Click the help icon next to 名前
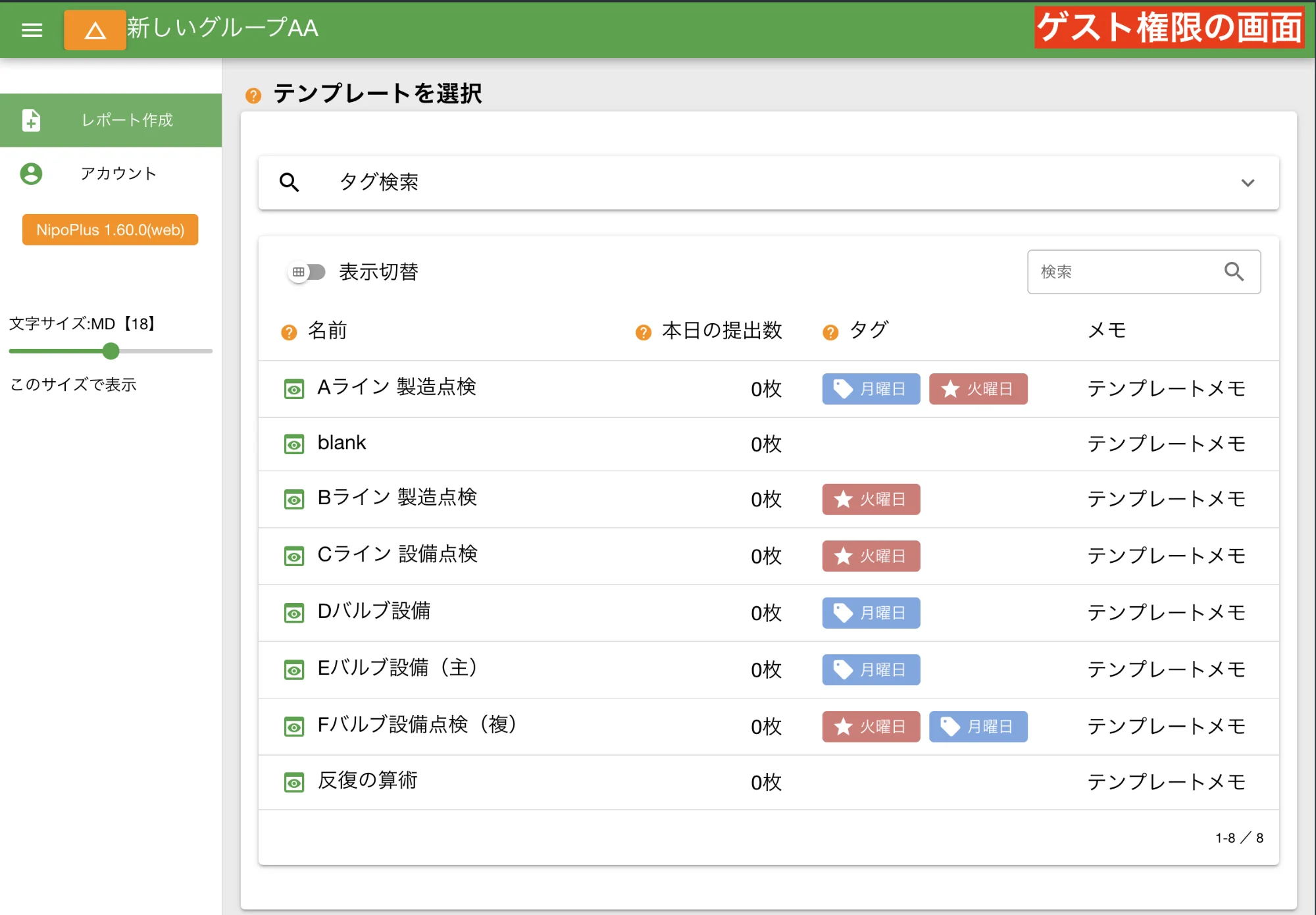The height and width of the screenshot is (915, 1316). [289, 332]
